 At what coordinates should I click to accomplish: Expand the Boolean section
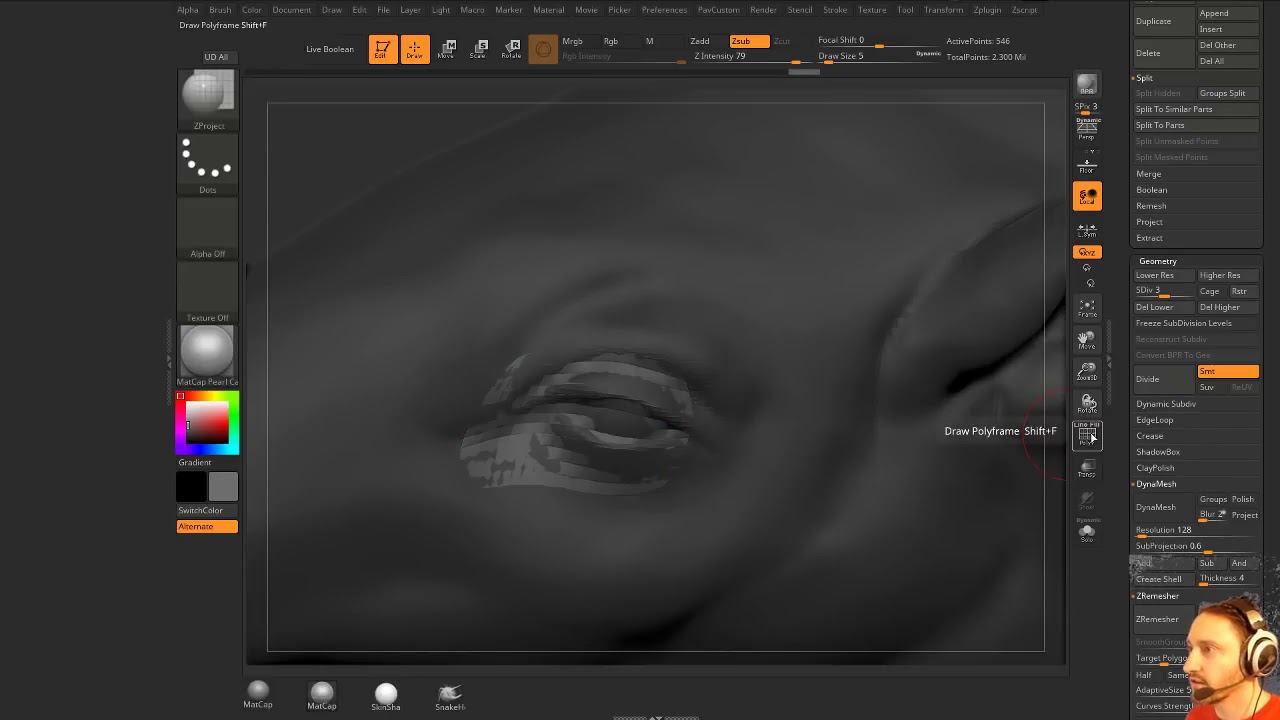point(1151,190)
